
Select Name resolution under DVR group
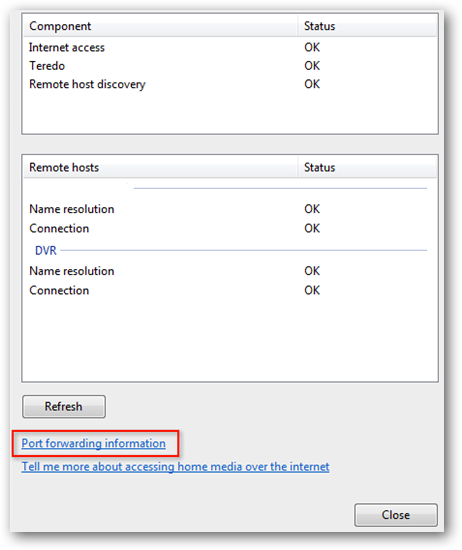(x=230, y=271)
